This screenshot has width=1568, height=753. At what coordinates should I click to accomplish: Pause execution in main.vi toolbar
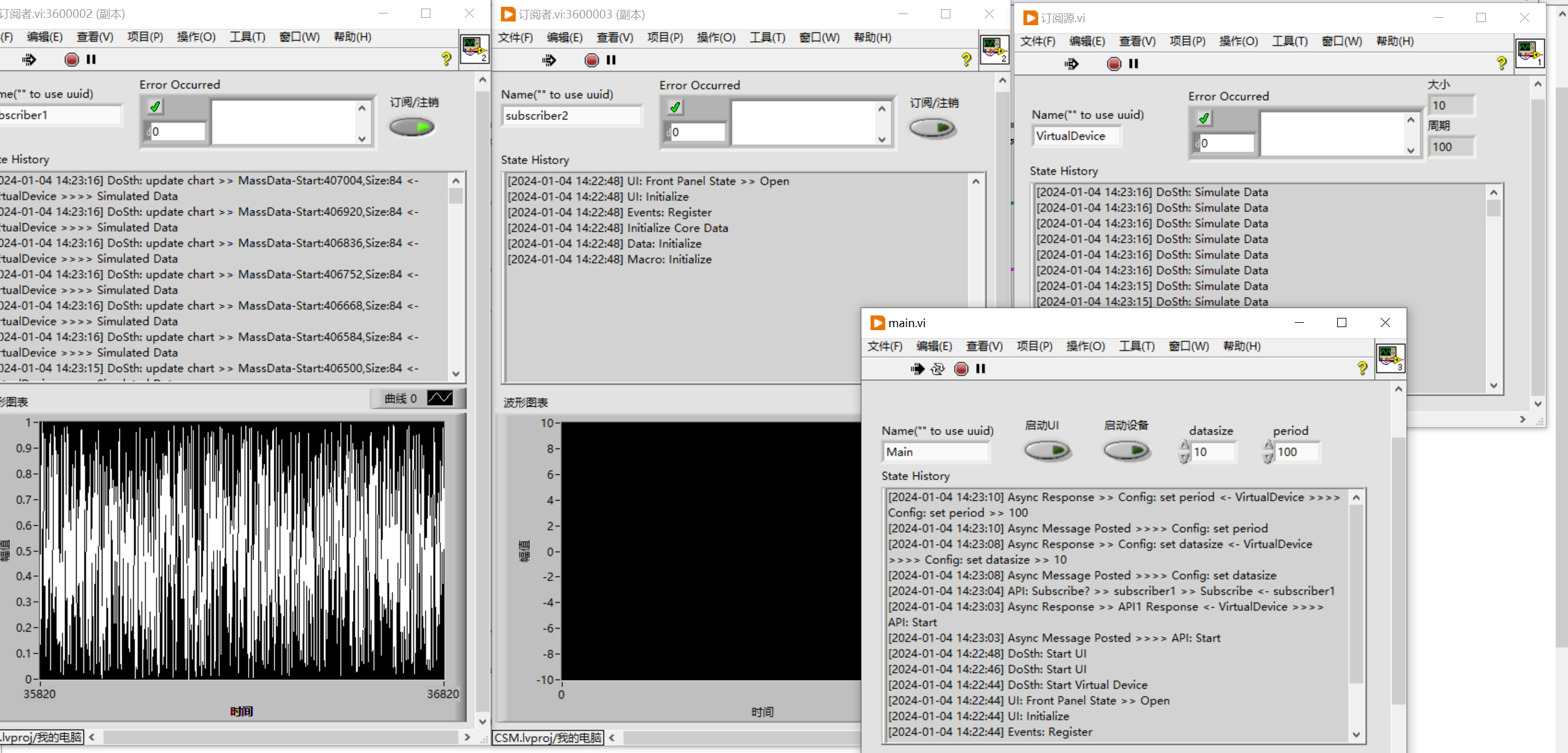(x=980, y=369)
